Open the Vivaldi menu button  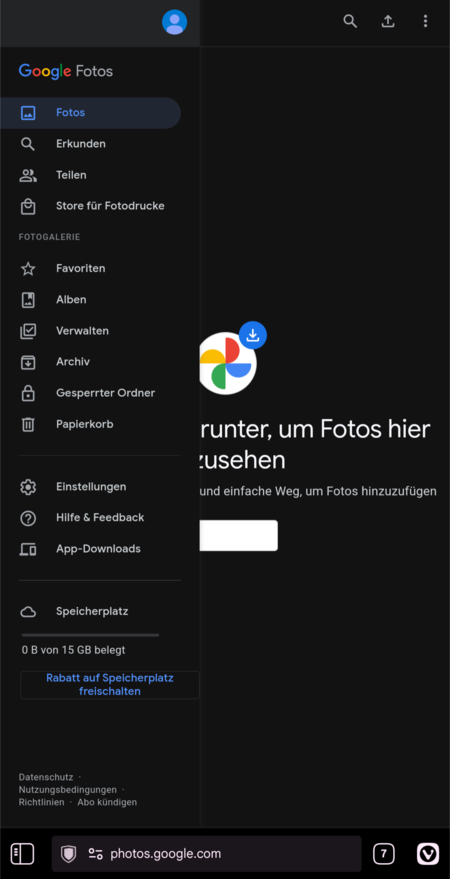tap(428, 854)
